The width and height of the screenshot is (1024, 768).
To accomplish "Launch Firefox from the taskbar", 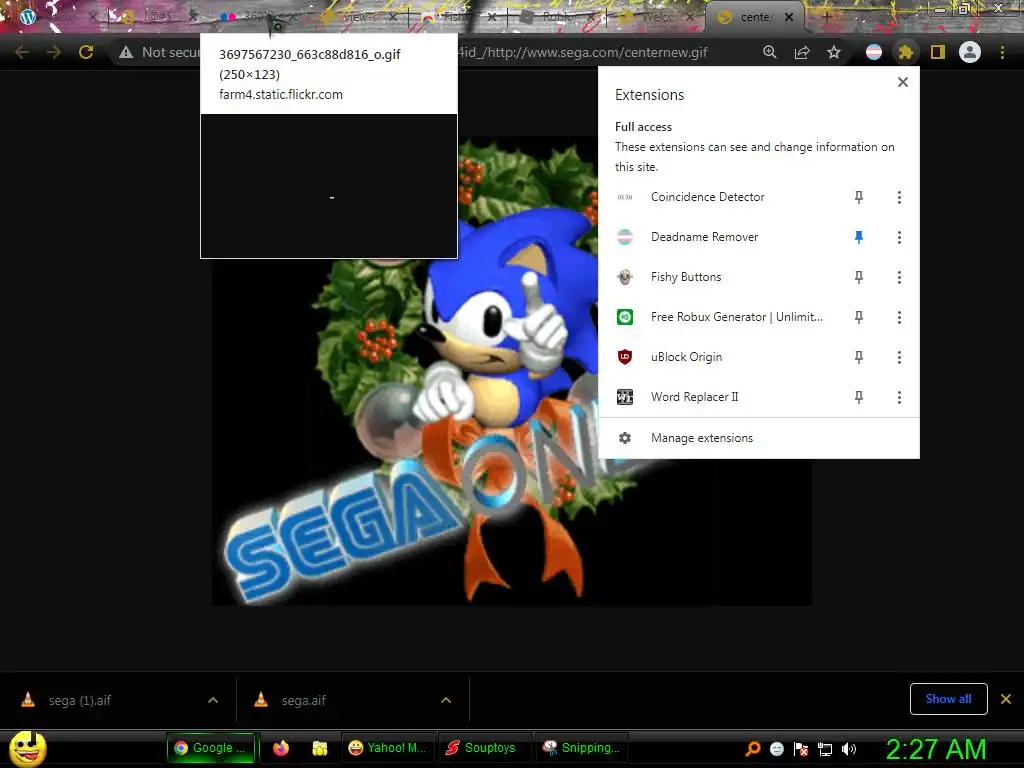I will tap(281, 748).
